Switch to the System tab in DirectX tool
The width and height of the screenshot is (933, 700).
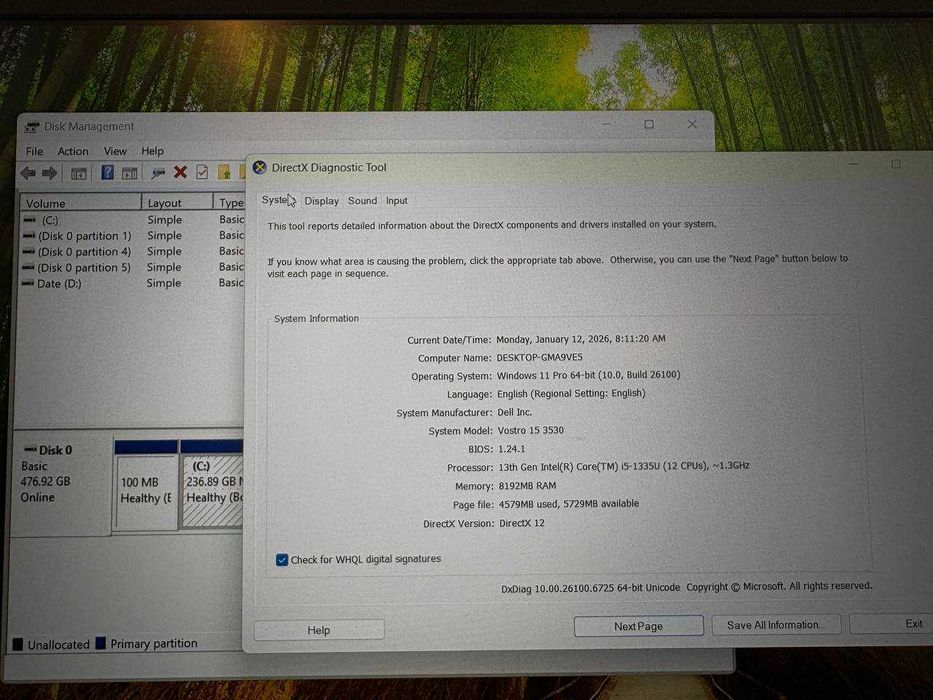(276, 200)
